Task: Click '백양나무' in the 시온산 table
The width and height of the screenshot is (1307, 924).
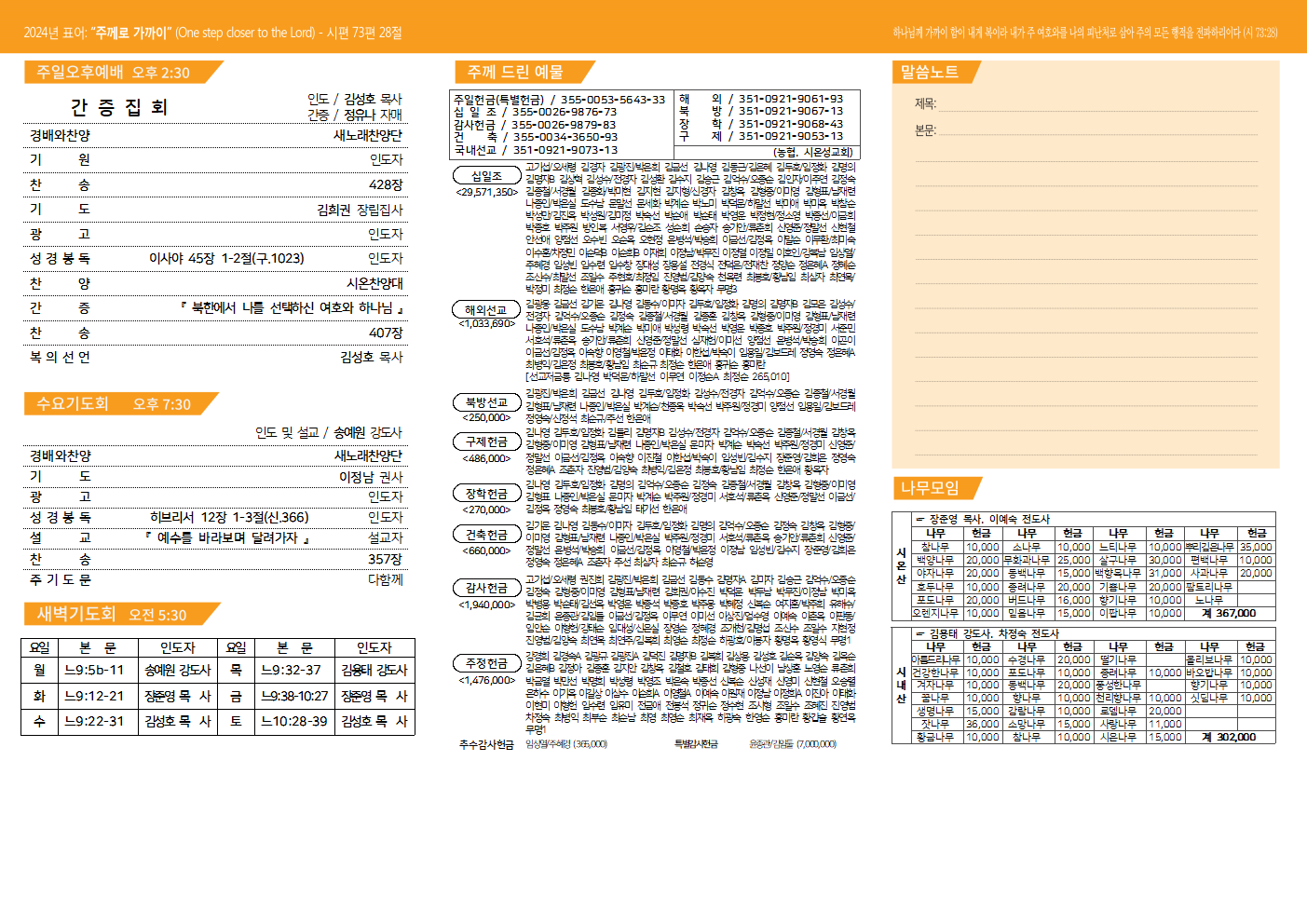Action: pos(935,560)
